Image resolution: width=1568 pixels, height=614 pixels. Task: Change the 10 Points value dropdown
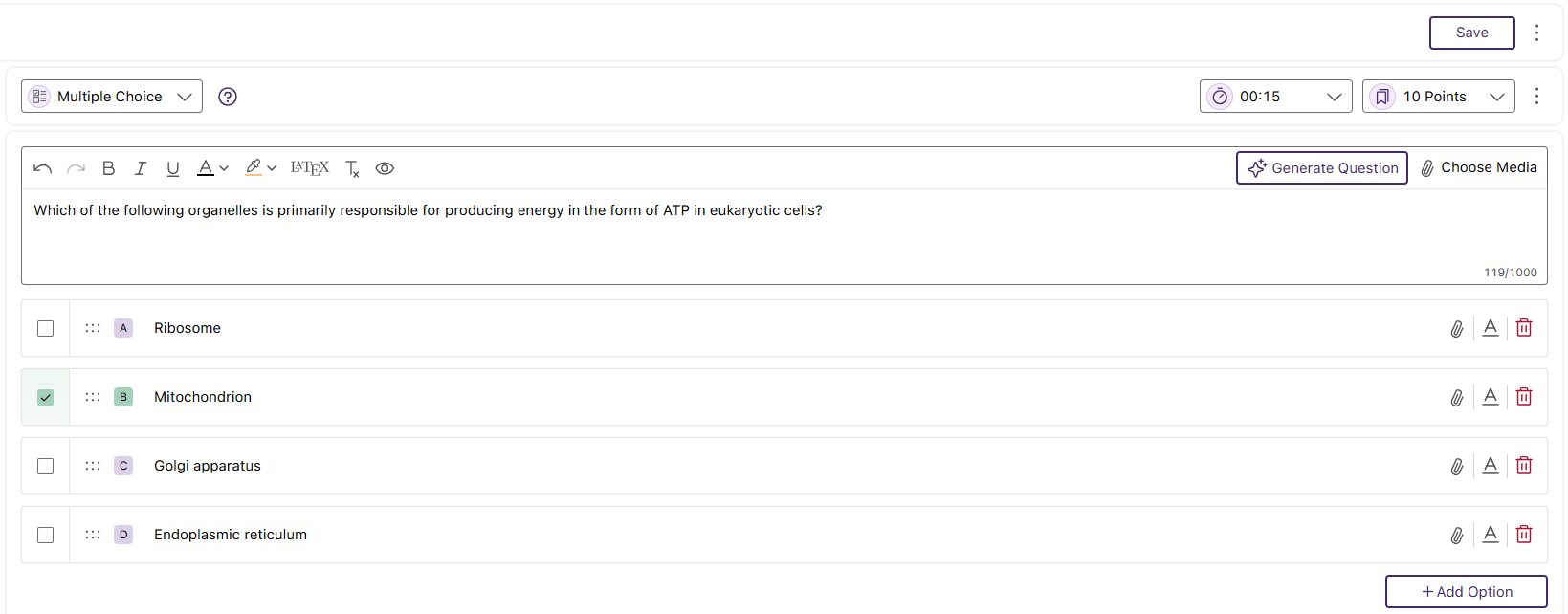point(1438,97)
